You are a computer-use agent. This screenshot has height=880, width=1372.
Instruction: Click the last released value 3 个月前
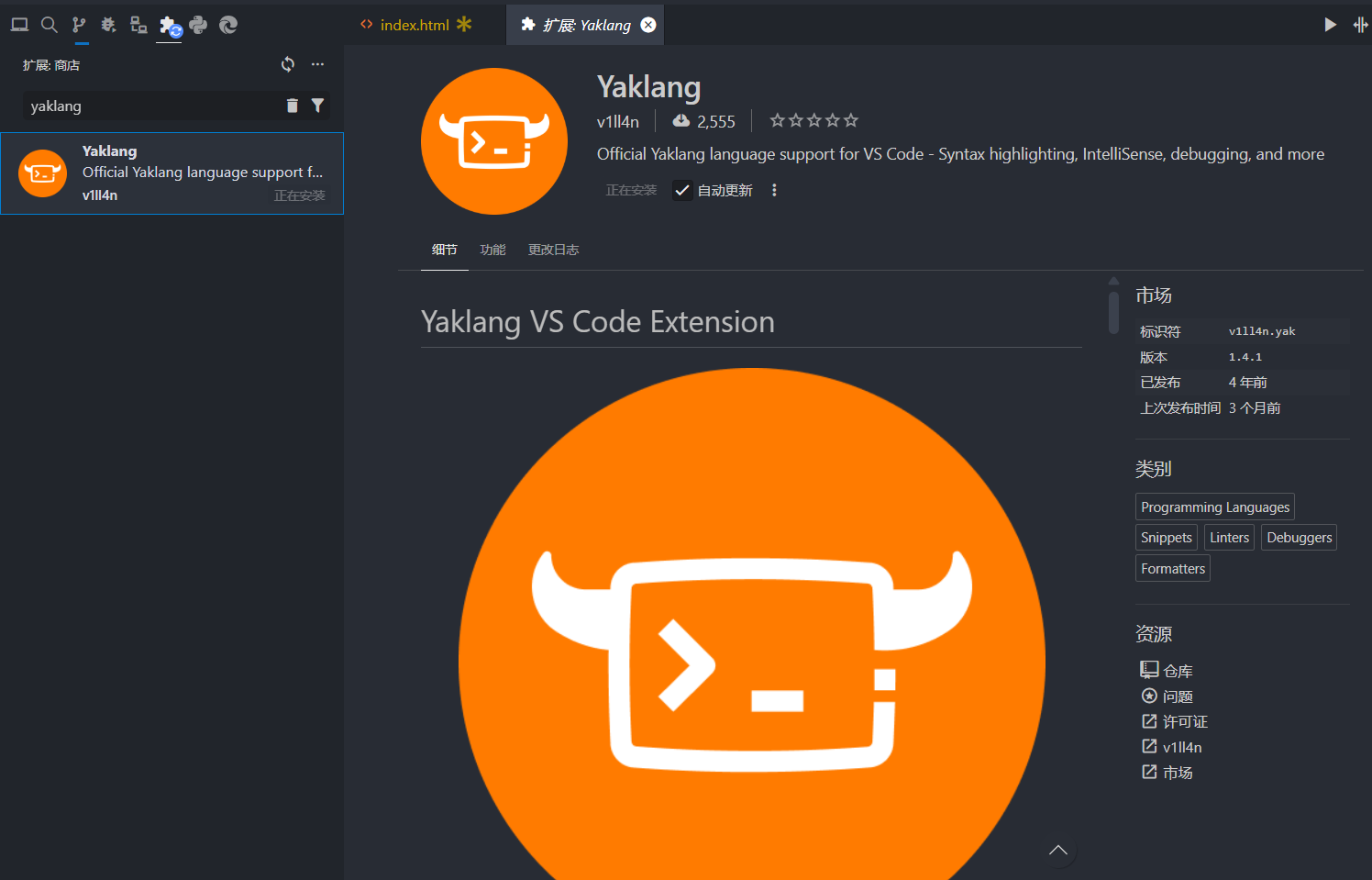pos(1255,407)
